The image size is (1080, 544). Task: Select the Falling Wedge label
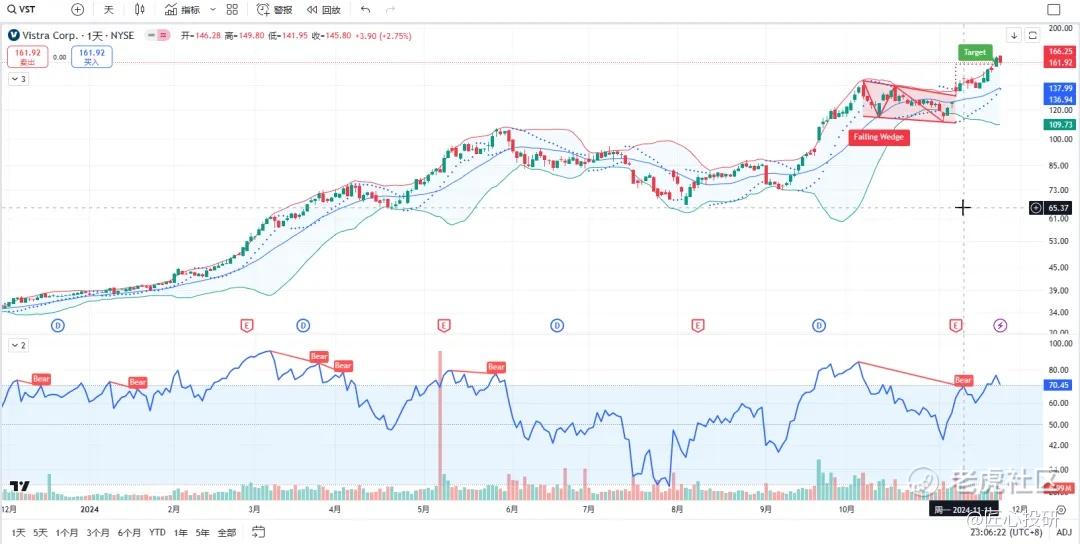click(x=879, y=137)
